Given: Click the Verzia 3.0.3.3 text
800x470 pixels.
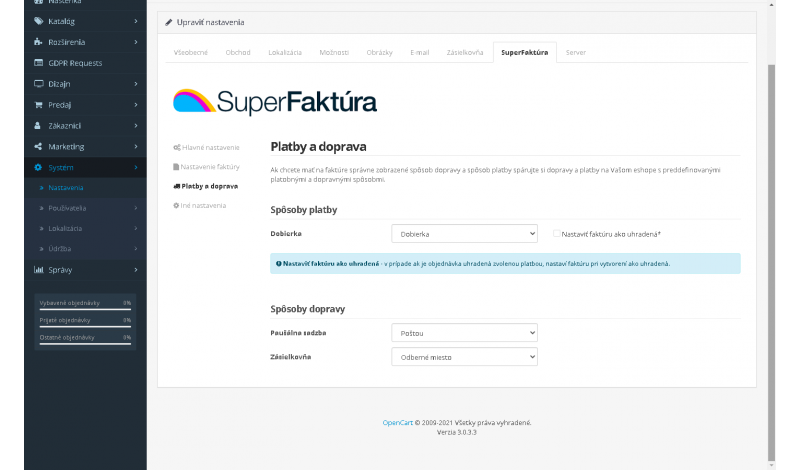Looking at the screenshot, I should 457,432.
